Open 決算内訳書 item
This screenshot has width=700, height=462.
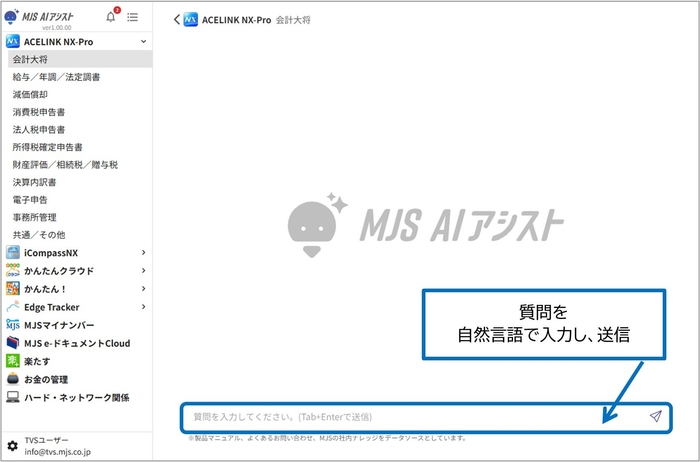pos(34,182)
